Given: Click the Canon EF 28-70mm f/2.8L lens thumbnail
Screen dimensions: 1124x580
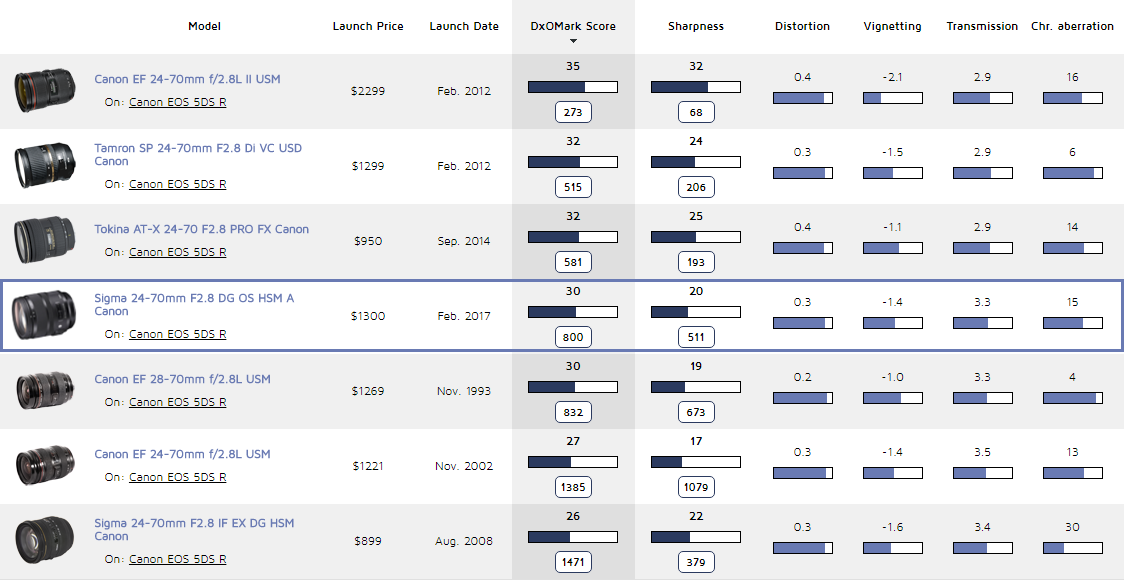Looking at the screenshot, I should click(x=45, y=391).
